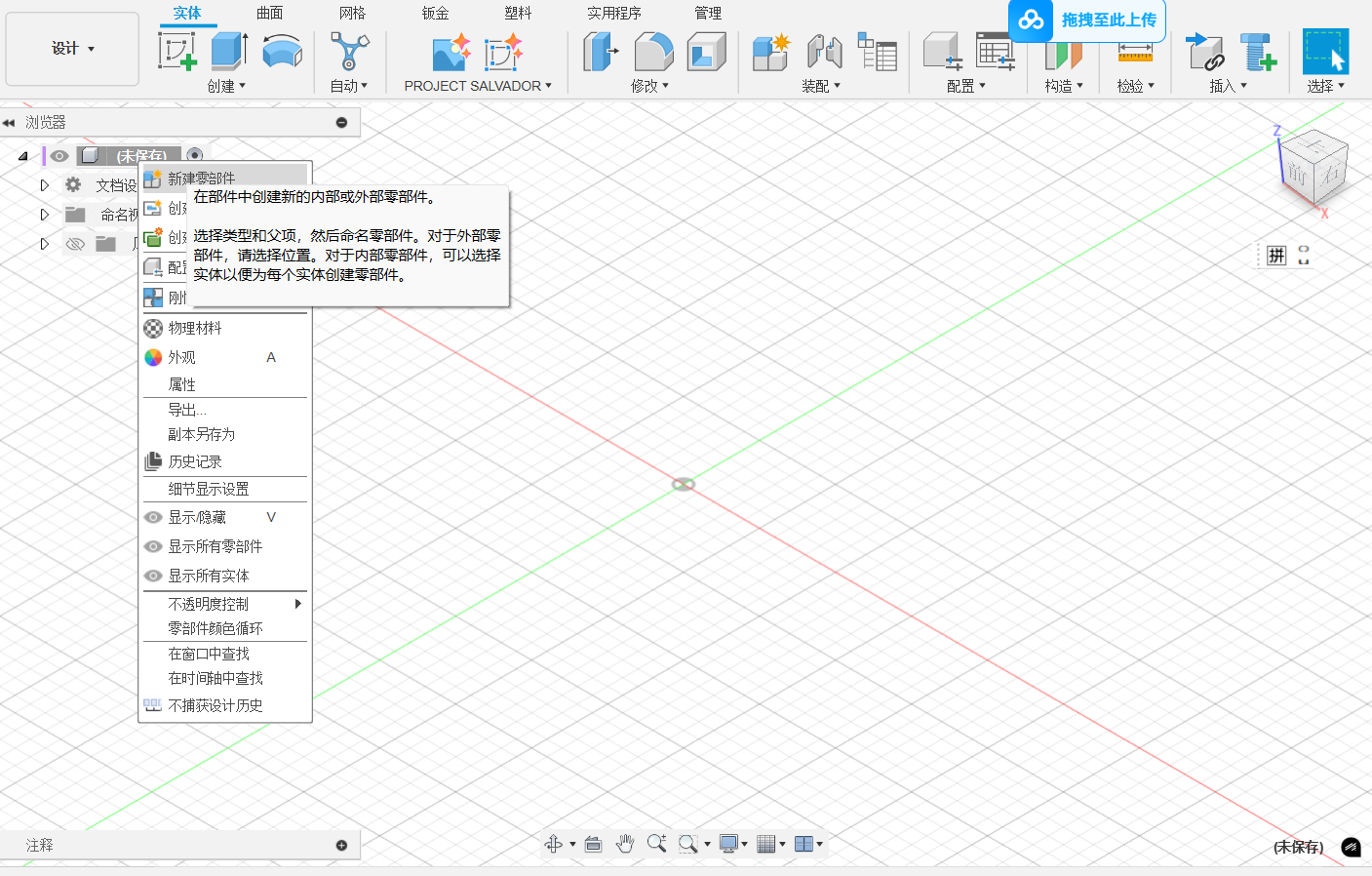Activate radio button beside (未保存) component
This screenshot has width=1372, height=876.
(195, 155)
